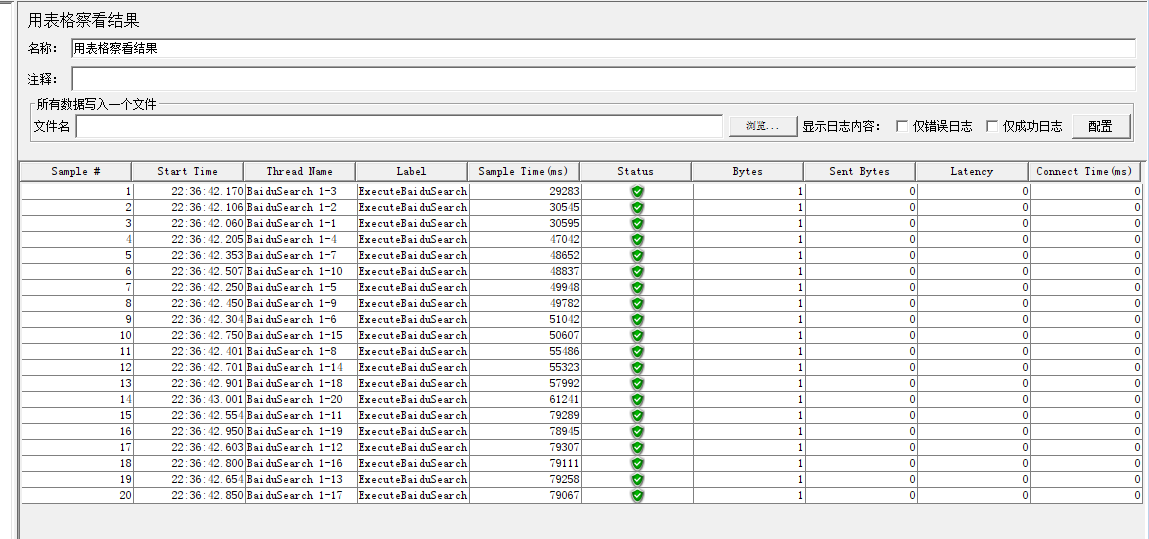Select the thread name cell BaiduSearch 1-20

point(301,400)
